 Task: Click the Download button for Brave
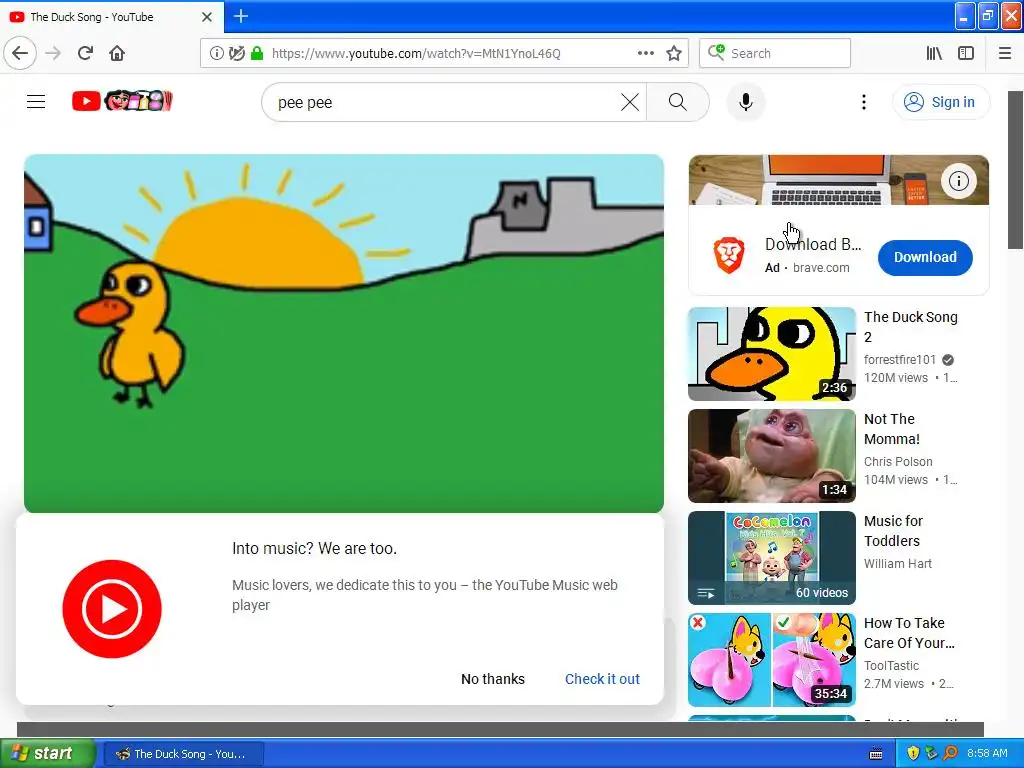925,257
